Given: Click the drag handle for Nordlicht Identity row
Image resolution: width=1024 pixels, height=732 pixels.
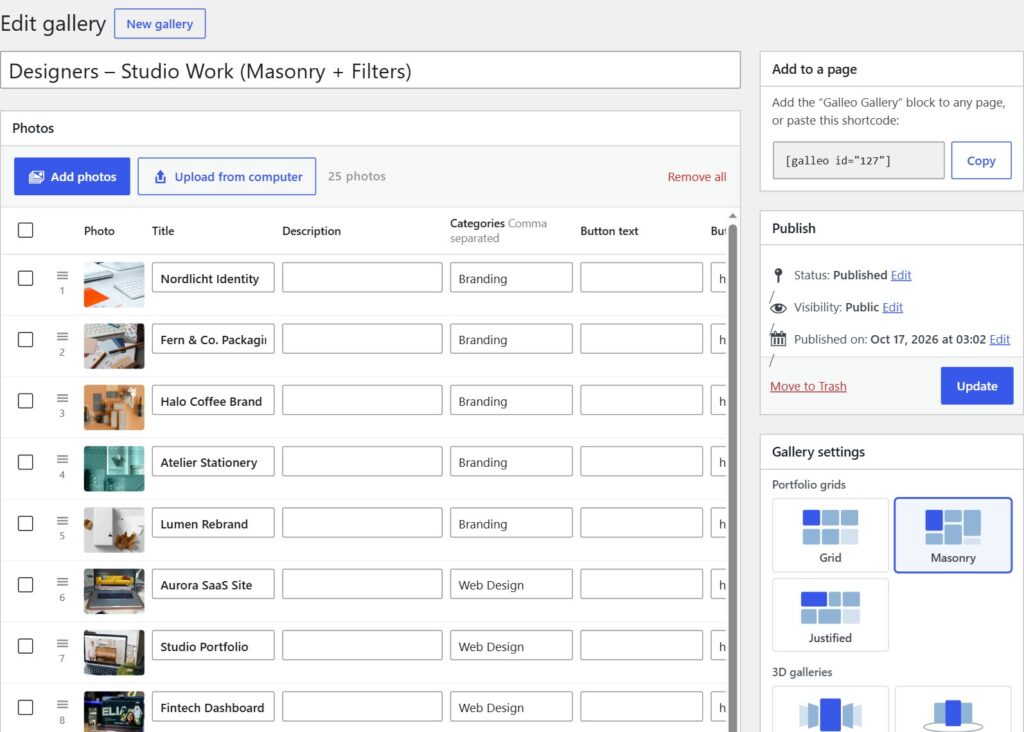Looking at the screenshot, I should tap(62, 276).
